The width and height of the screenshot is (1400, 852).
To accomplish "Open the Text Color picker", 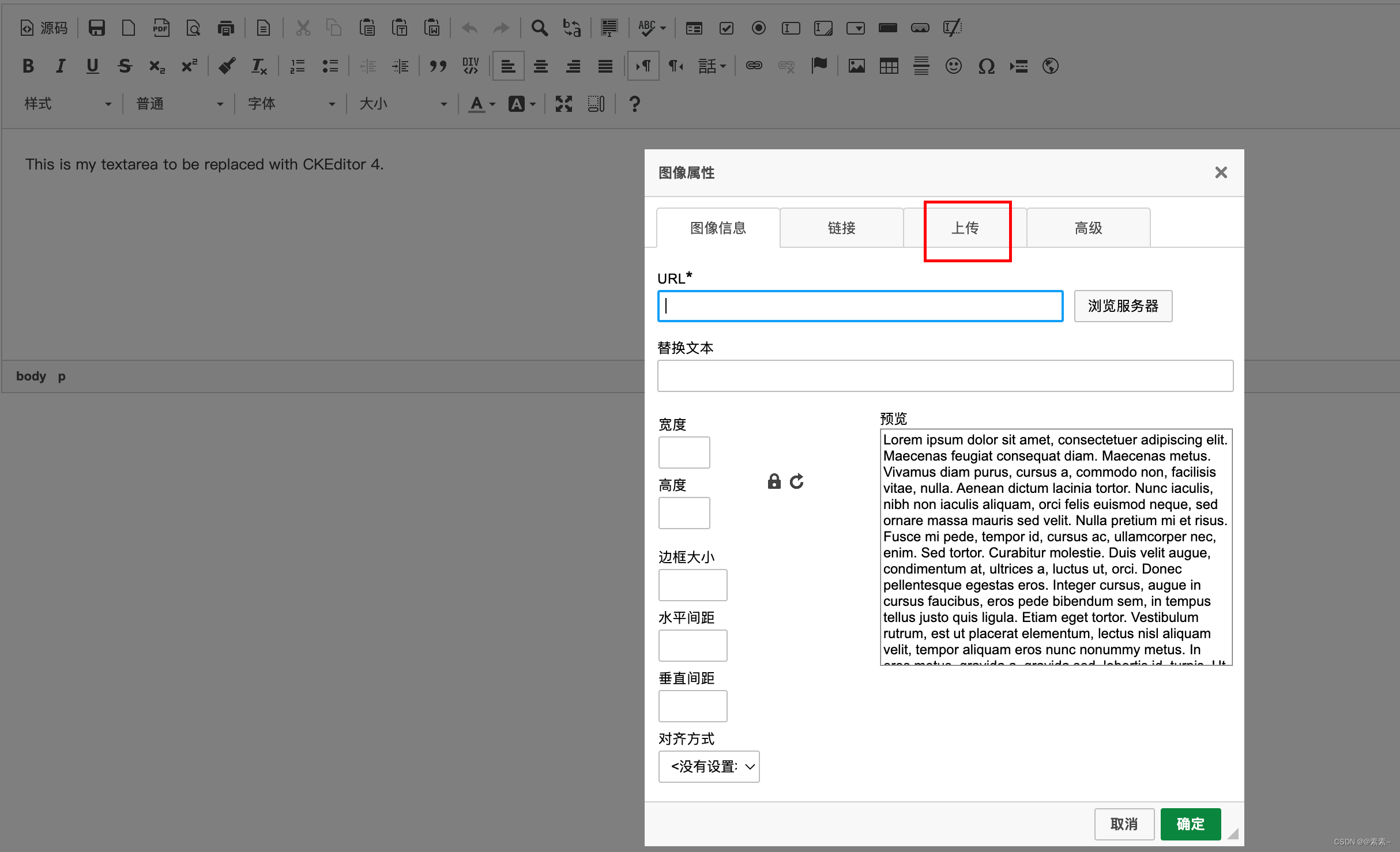I will [482, 104].
